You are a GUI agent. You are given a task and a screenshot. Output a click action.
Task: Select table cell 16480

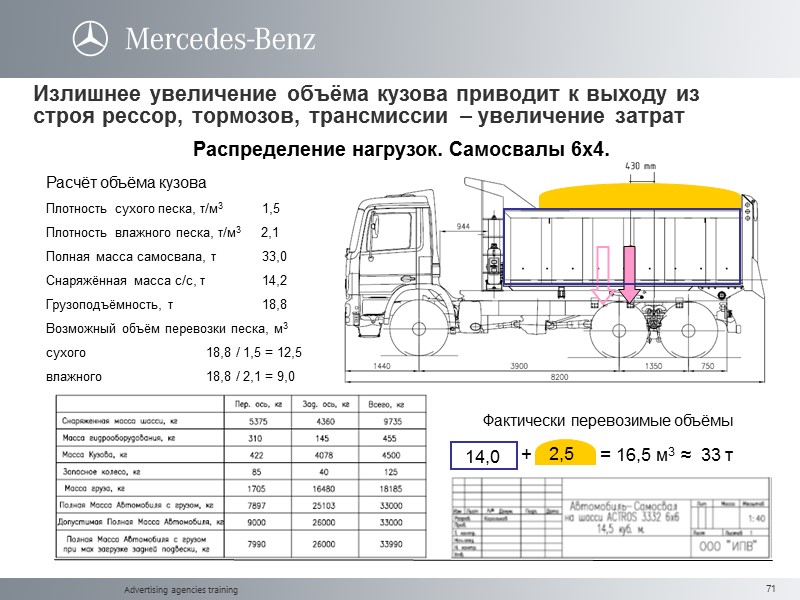click(x=324, y=489)
